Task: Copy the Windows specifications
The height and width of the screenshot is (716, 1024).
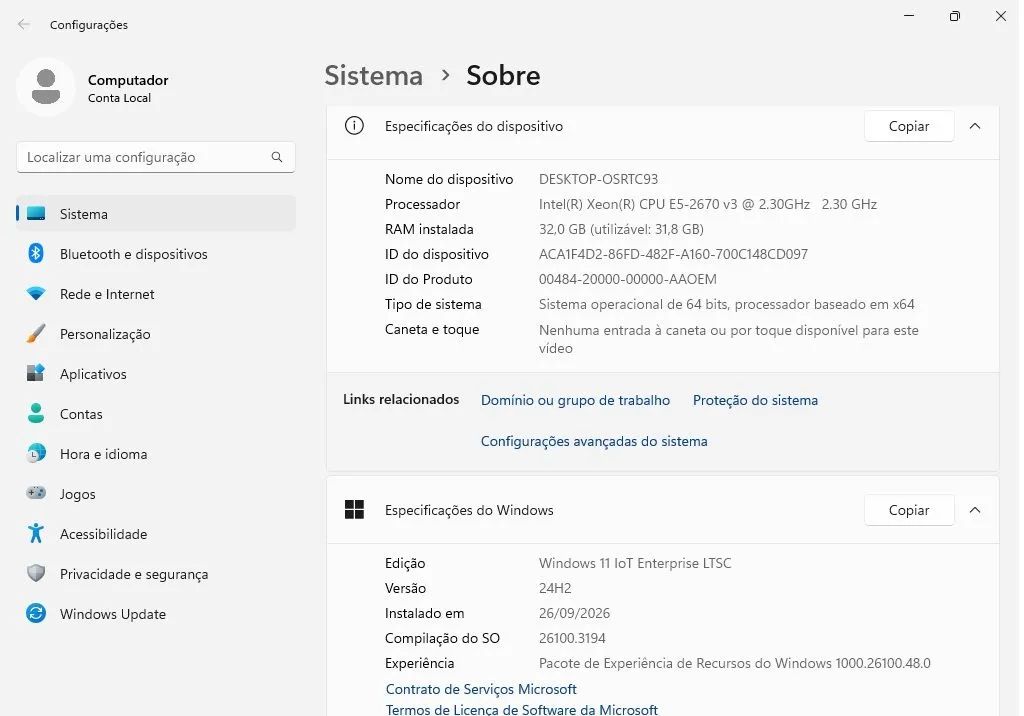Action: point(909,510)
